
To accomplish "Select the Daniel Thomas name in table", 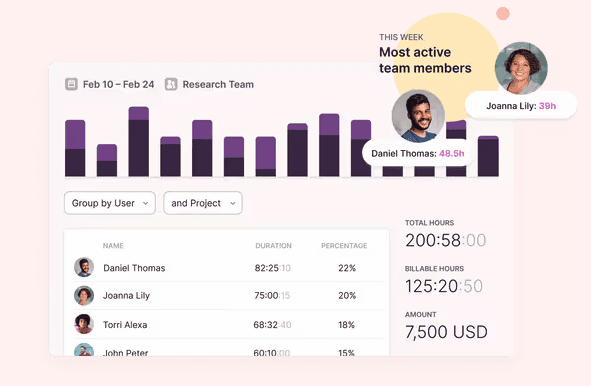I will tap(134, 268).
